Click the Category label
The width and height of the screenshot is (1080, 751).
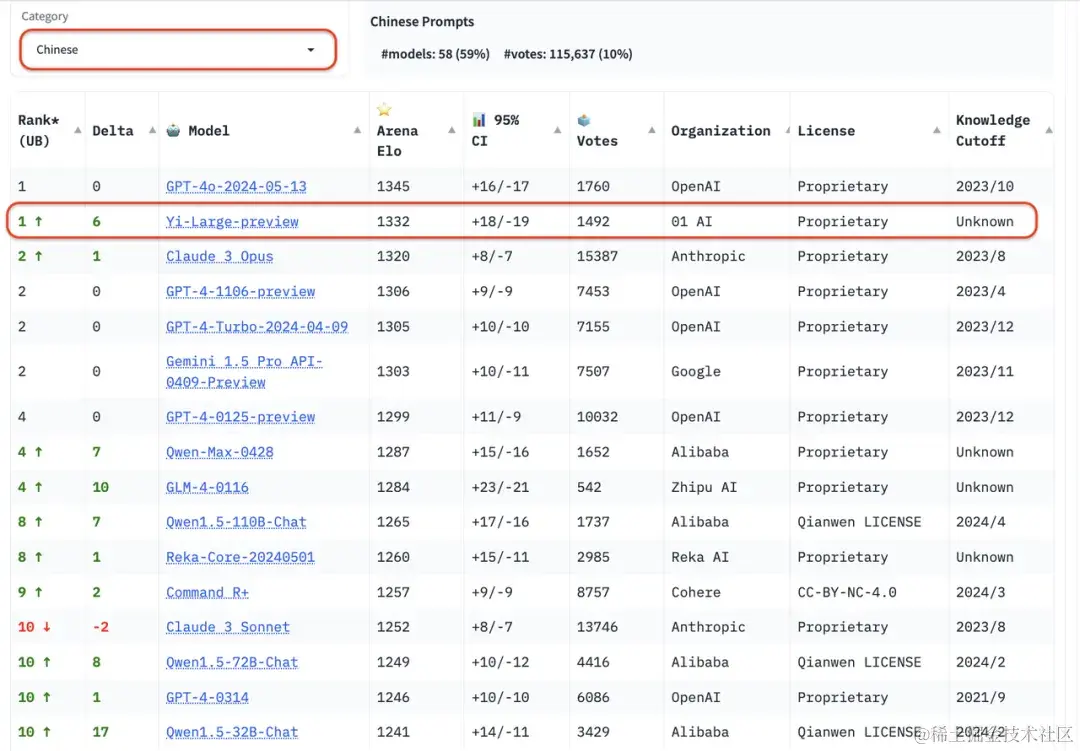point(45,16)
